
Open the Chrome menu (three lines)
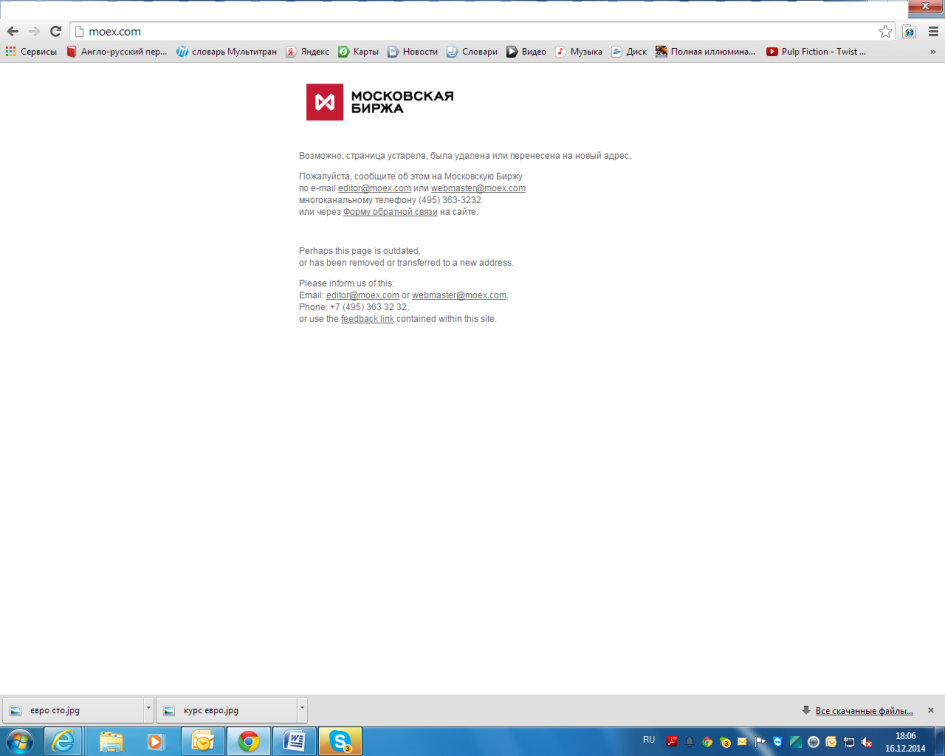(x=933, y=32)
